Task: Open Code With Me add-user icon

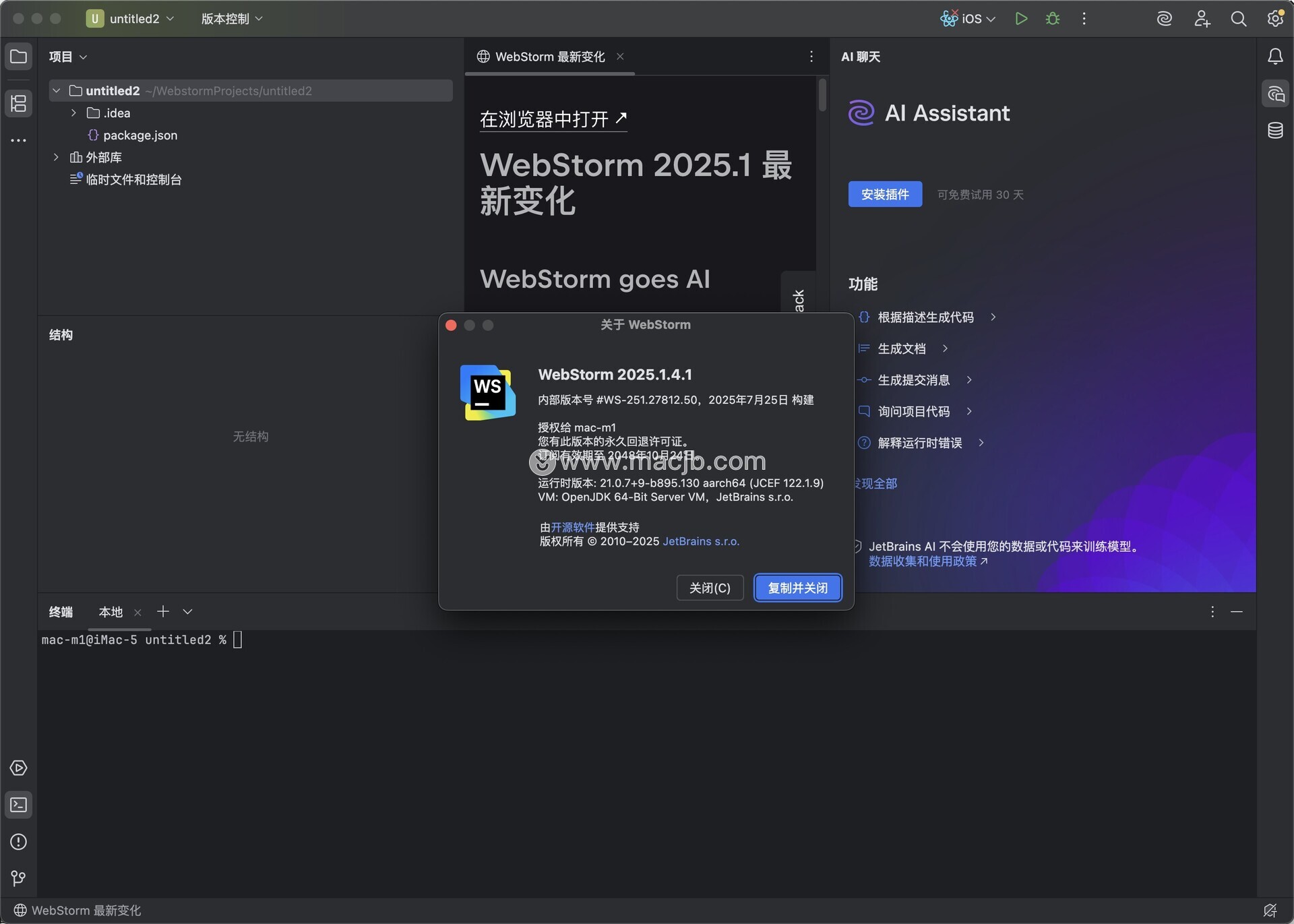Action: pyautogui.click(x=1202, y=19)
